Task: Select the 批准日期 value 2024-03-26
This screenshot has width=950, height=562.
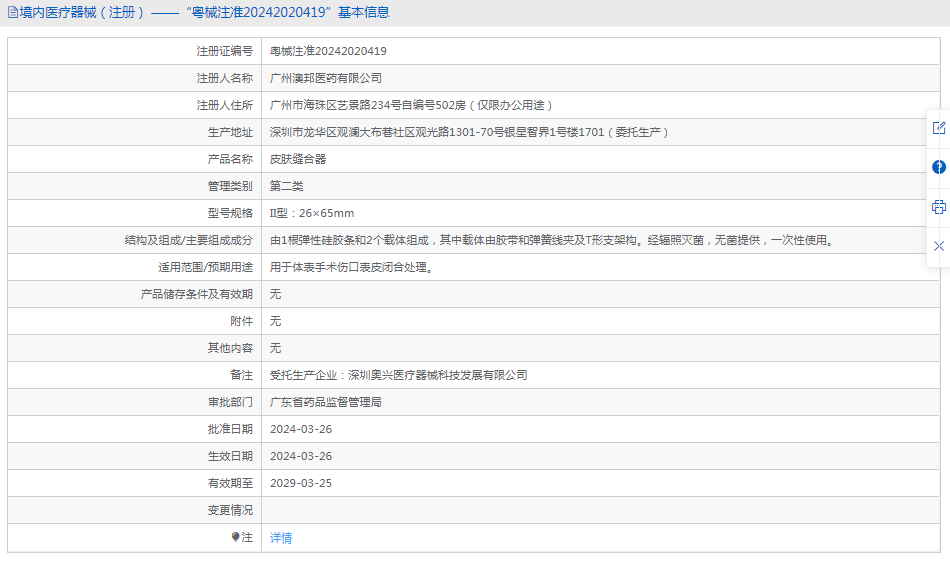Action: tap(301, 429)
